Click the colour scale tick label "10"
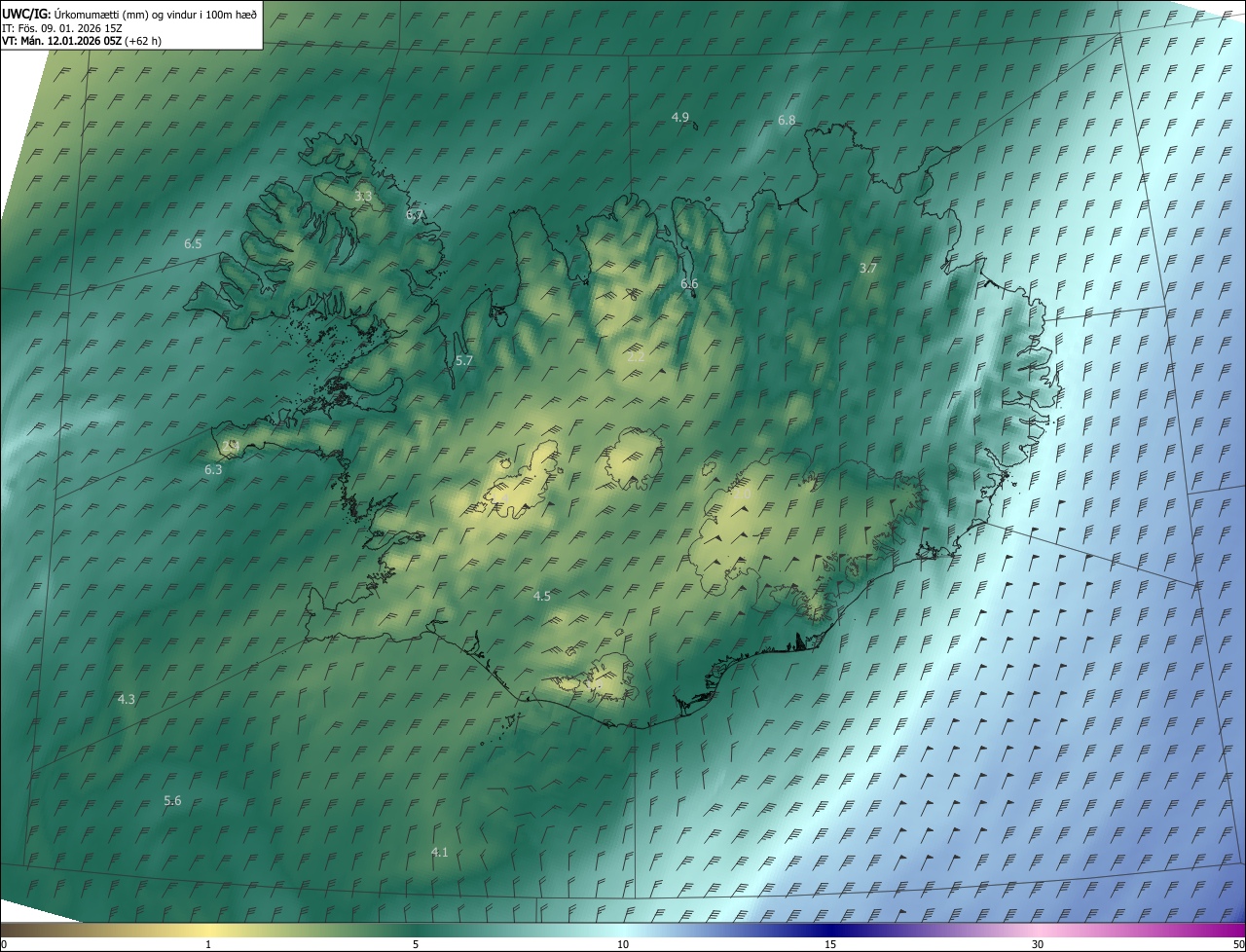Image resolution: width=1246 pixels, height=952 pixels. click(x=623, y=944)
